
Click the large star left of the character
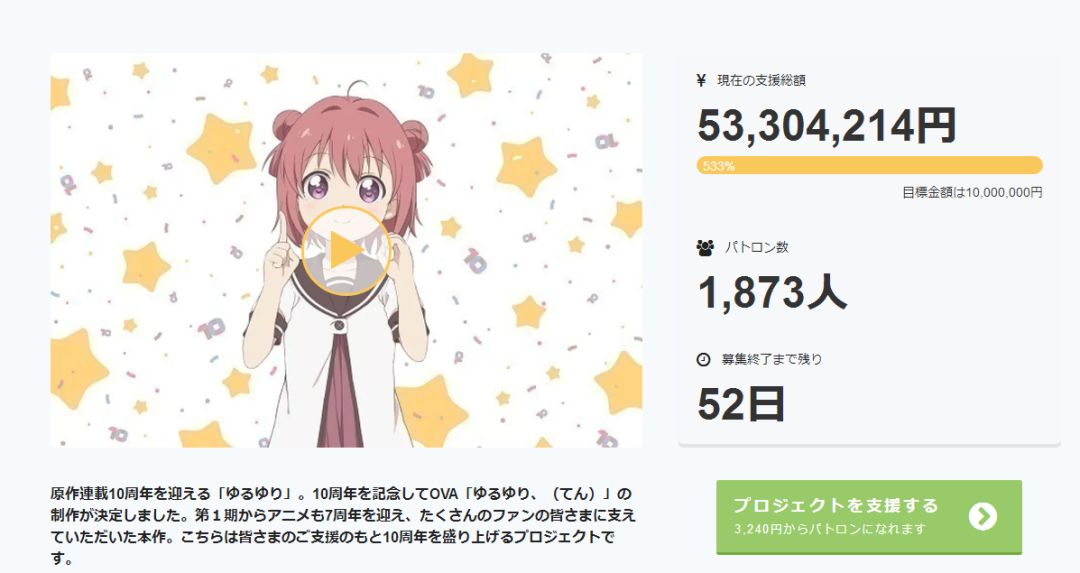[x=221, y=149]
